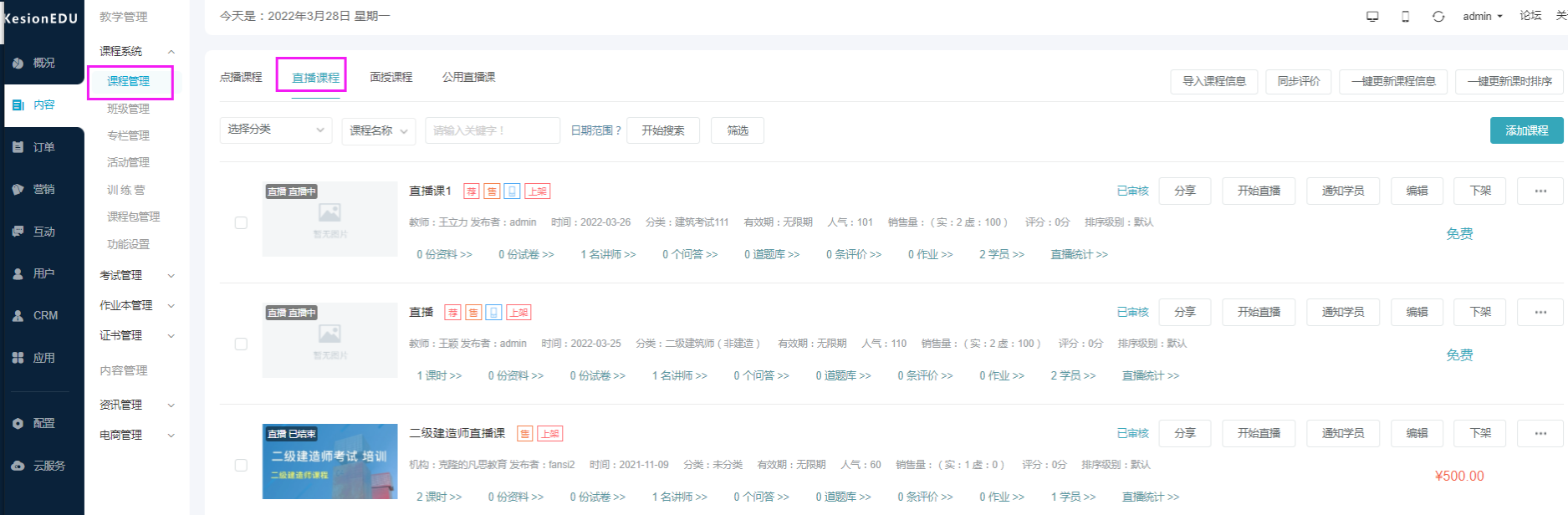Open the 订单 orders sidebar icon
Viewport: 1568px width, 515px height.
(18, 147)
